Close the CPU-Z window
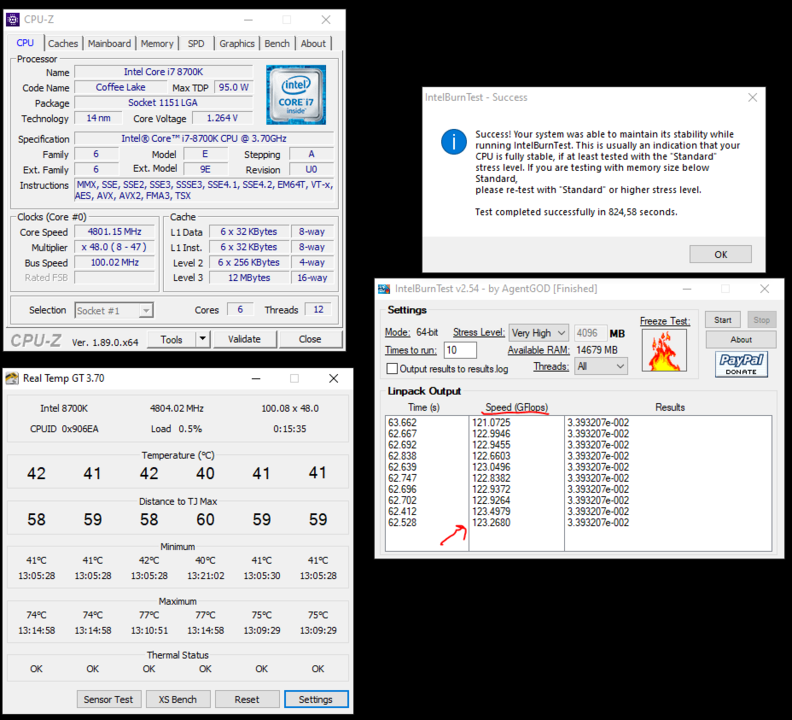 [326, 20]
